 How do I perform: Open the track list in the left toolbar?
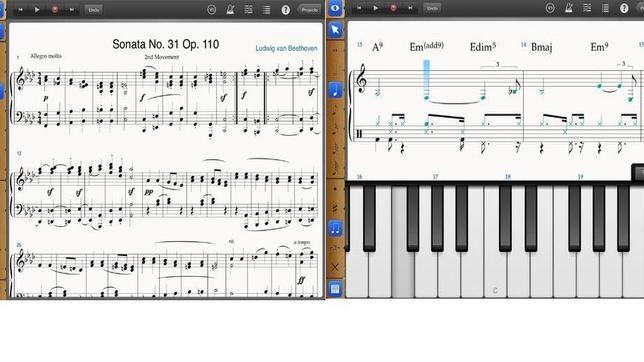point(267,10)
